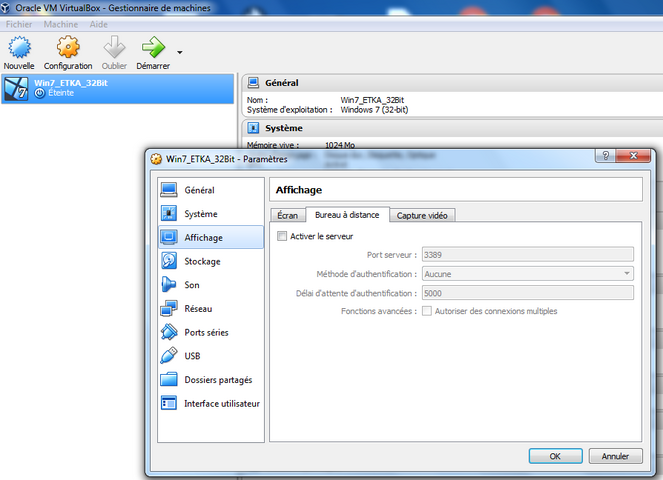Open Dossiers partagés folder icon
The height and width of the screenshot is (480, 663).
pos(169,379)
